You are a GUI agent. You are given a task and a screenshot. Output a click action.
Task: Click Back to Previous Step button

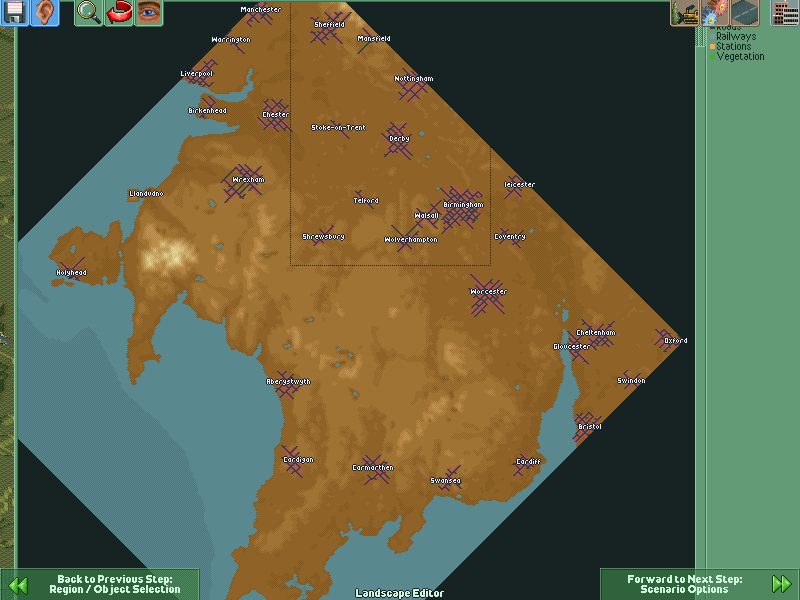pos(99,584)
